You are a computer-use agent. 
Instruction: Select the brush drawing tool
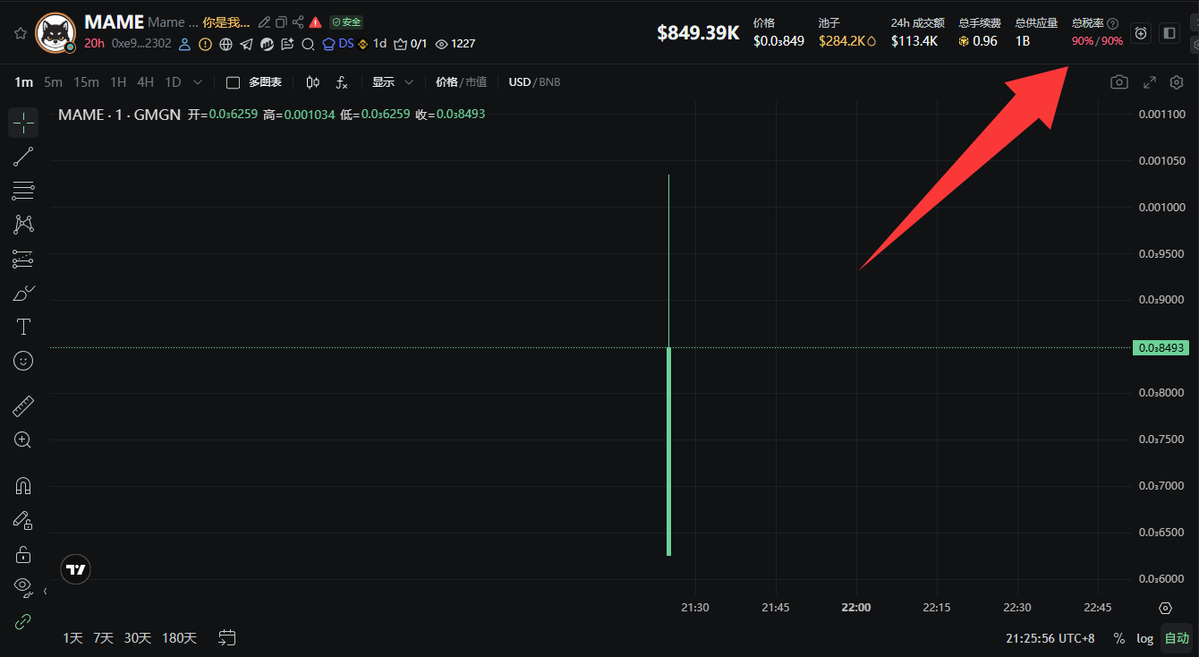tap(24, 294)
